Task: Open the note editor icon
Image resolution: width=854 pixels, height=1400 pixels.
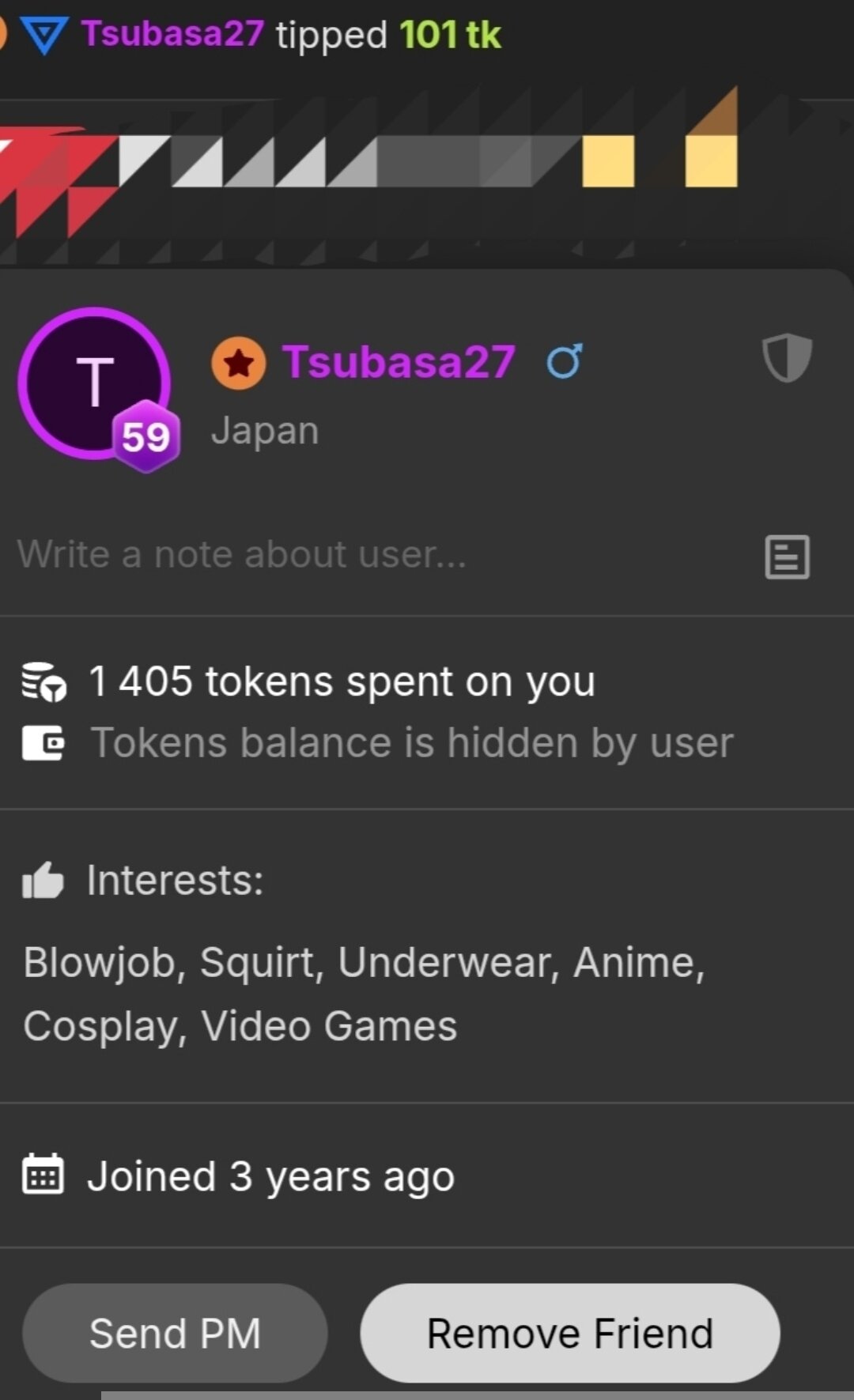Action: [x=787, y=557]
